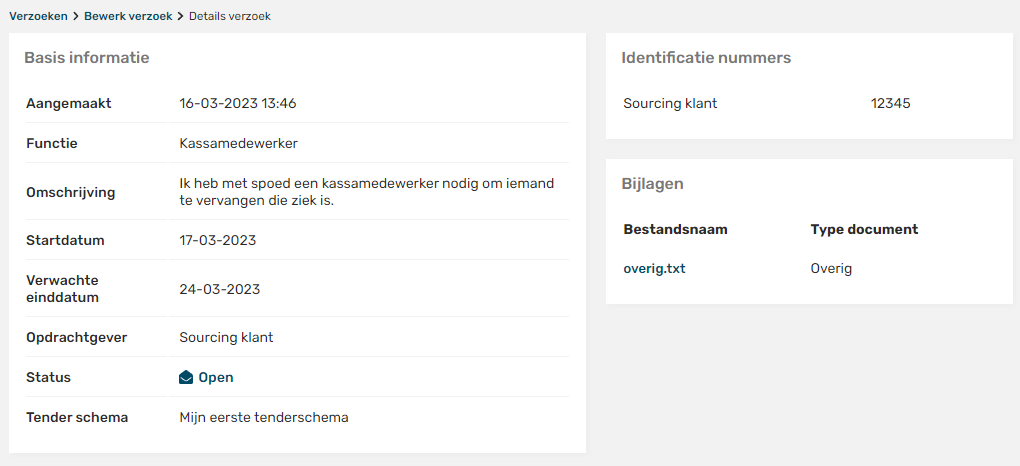
Task: Select the Type document column header
Action: pos(864,229)
